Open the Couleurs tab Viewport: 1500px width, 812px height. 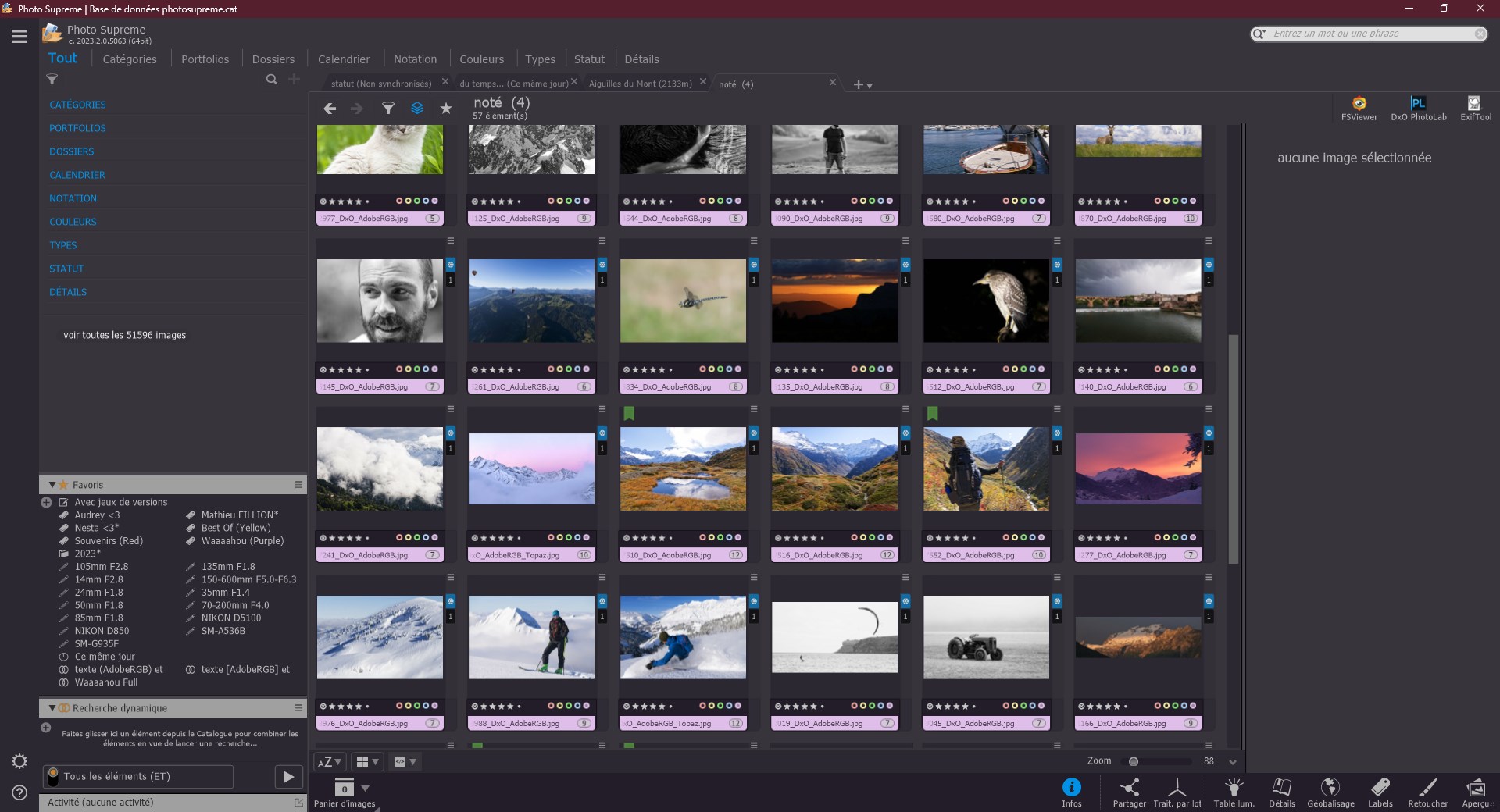[x=481, y=59]
